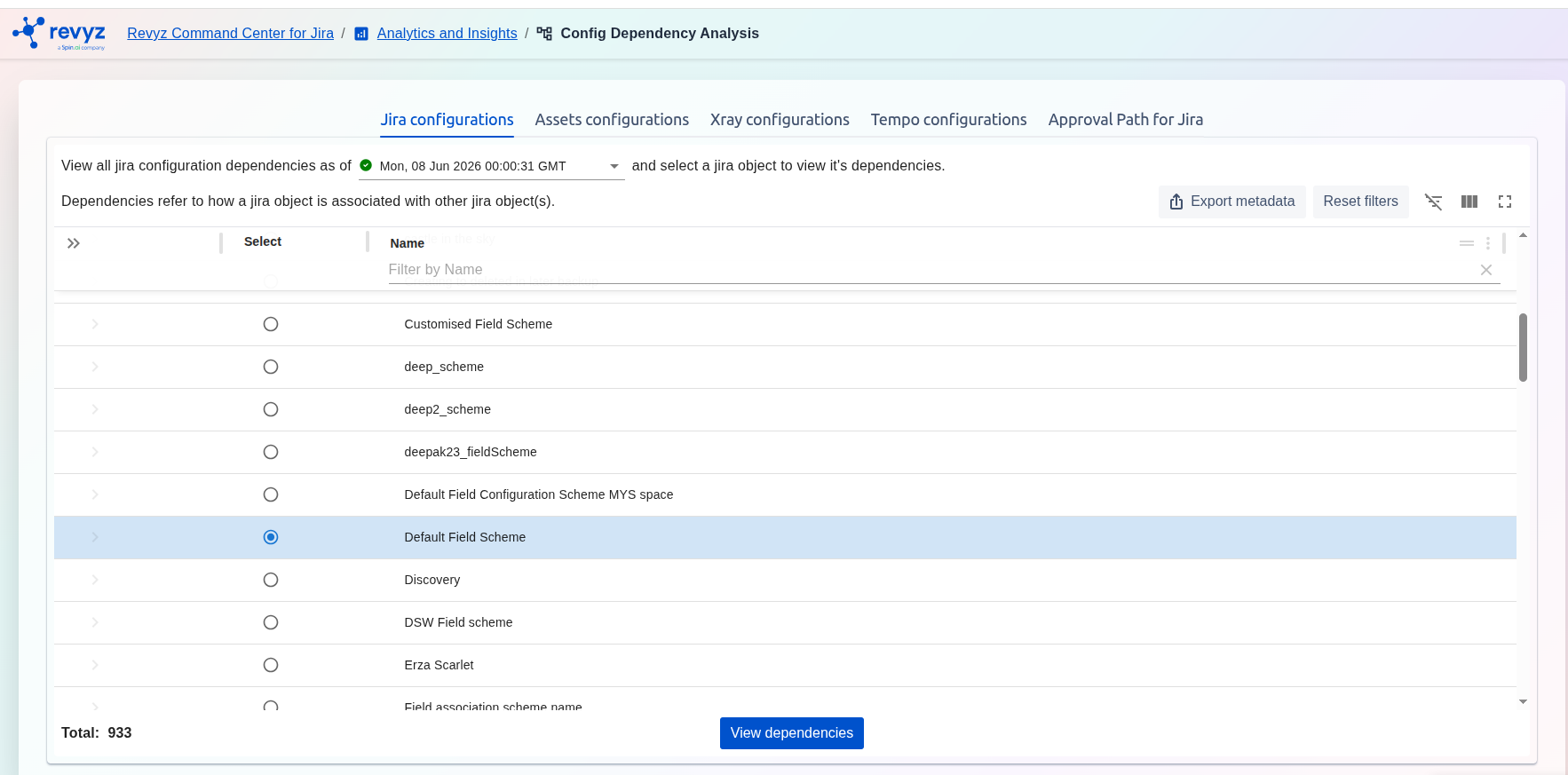
Task: Click 'Default Field Configuration Scheme MYS space' text
Action: pos(539,494)
